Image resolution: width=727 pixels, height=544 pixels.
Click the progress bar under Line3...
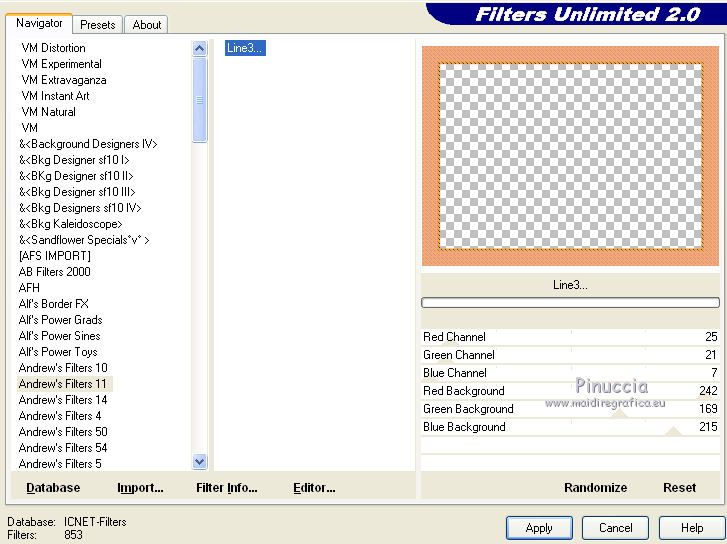pyautogui.click(x=570, y=303)
